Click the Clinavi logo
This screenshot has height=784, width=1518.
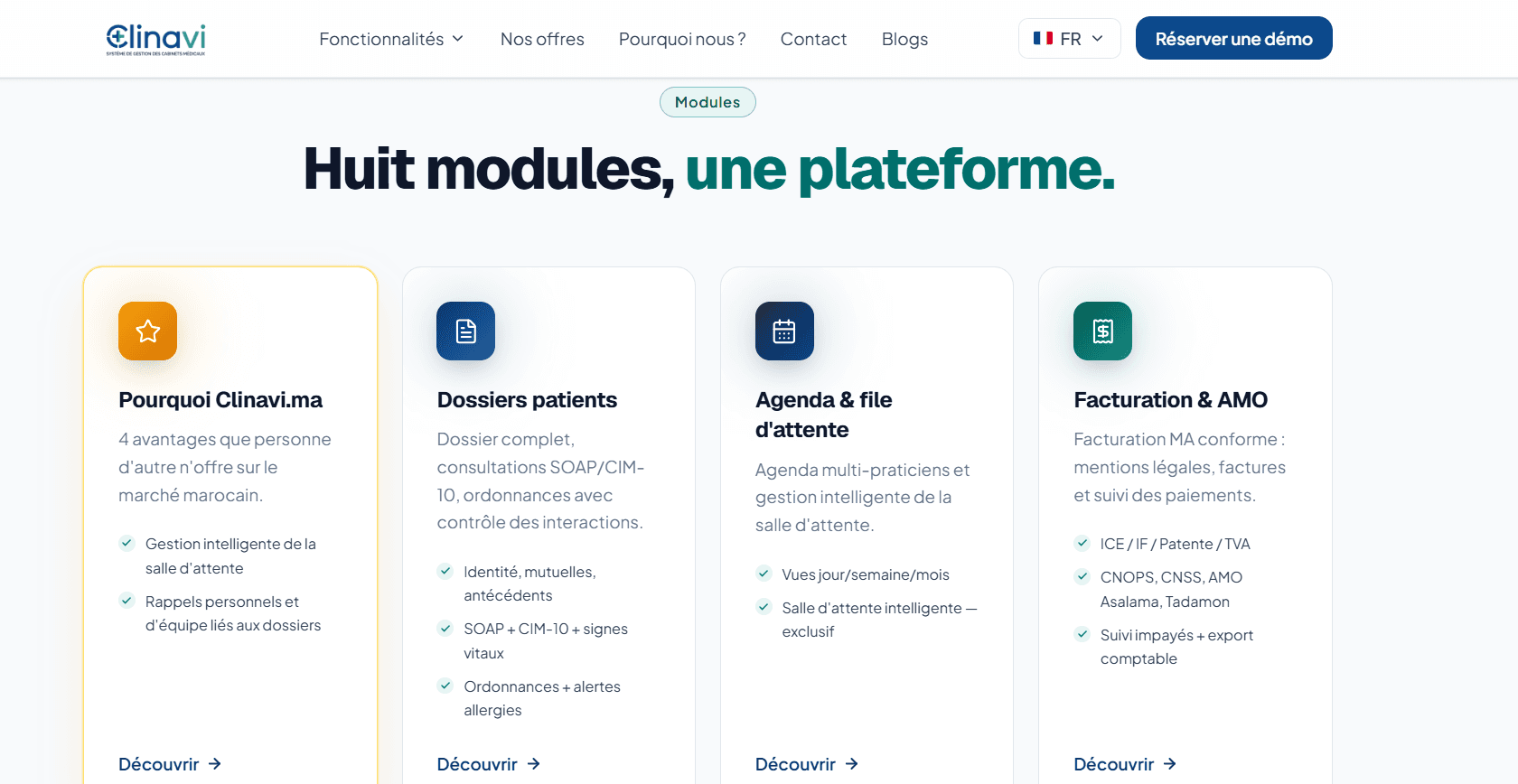[155, 39]
